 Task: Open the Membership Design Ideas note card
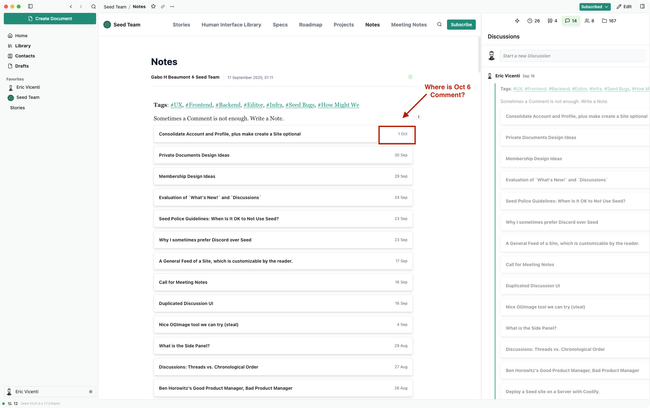pos(283,176)
